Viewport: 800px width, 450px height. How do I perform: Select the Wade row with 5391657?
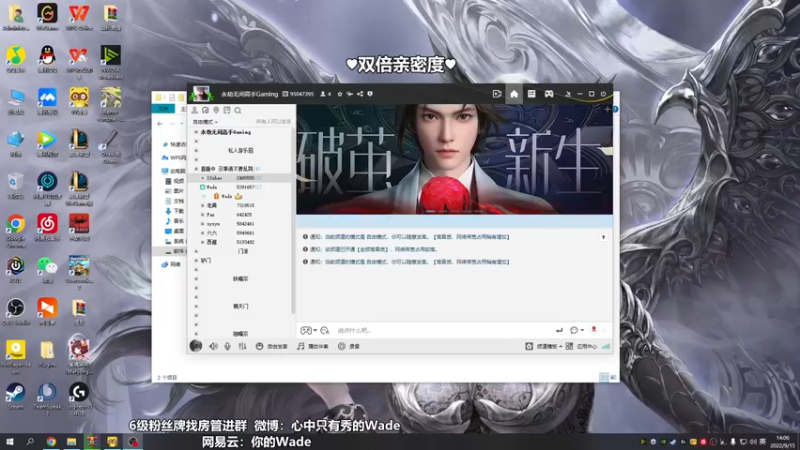tap(240, 187)
